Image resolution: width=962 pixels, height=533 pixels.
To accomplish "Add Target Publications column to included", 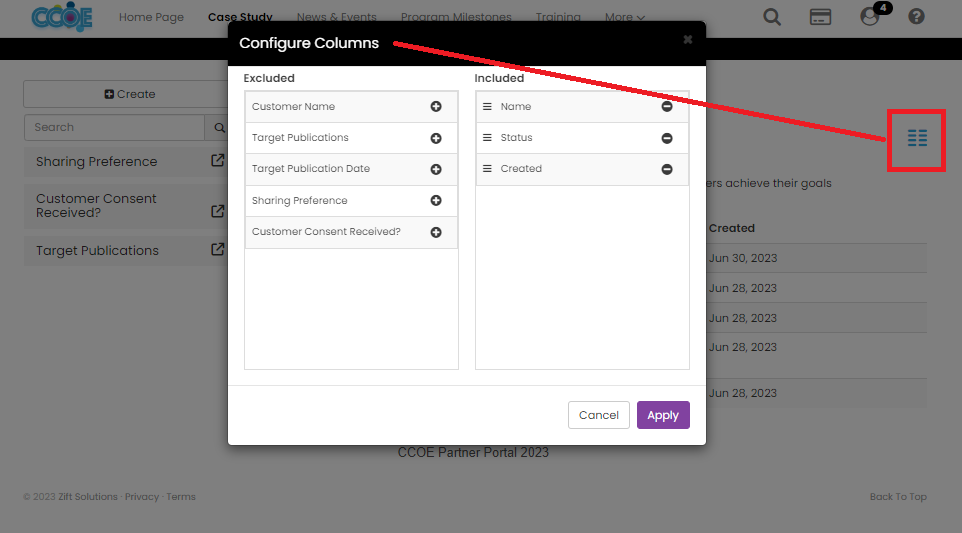I will pyautogui.click(x=436, y=138).
